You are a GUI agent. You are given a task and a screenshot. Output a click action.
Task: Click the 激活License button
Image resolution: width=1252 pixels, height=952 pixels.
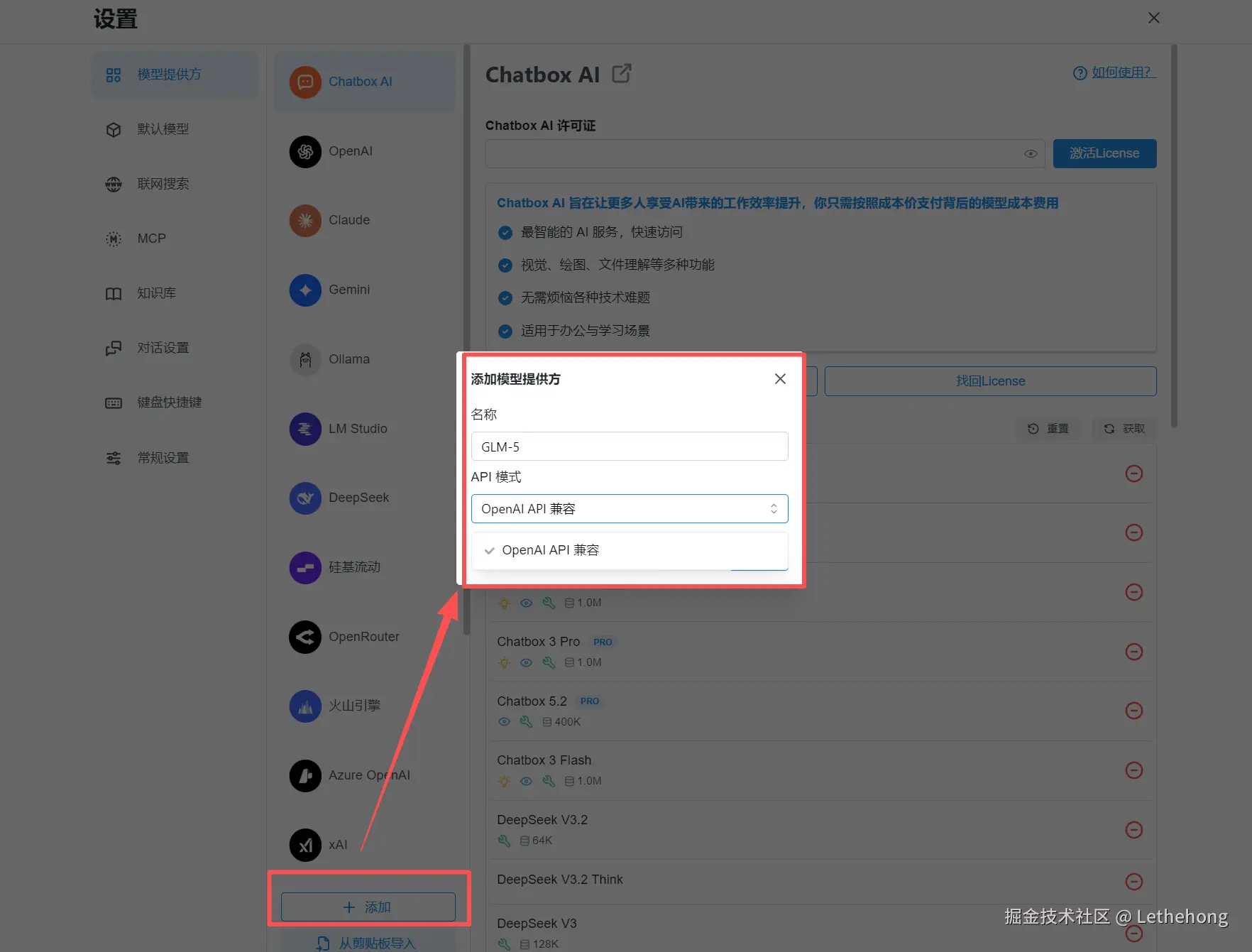1104,153
